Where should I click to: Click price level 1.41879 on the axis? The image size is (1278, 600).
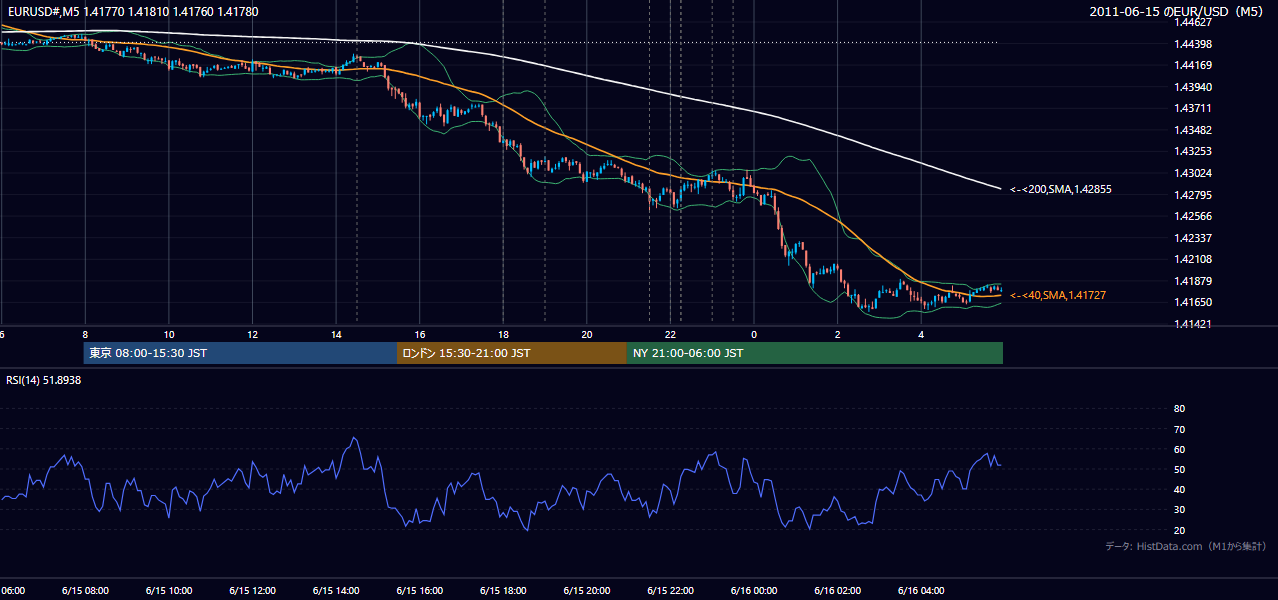[x=1192, y=281]
